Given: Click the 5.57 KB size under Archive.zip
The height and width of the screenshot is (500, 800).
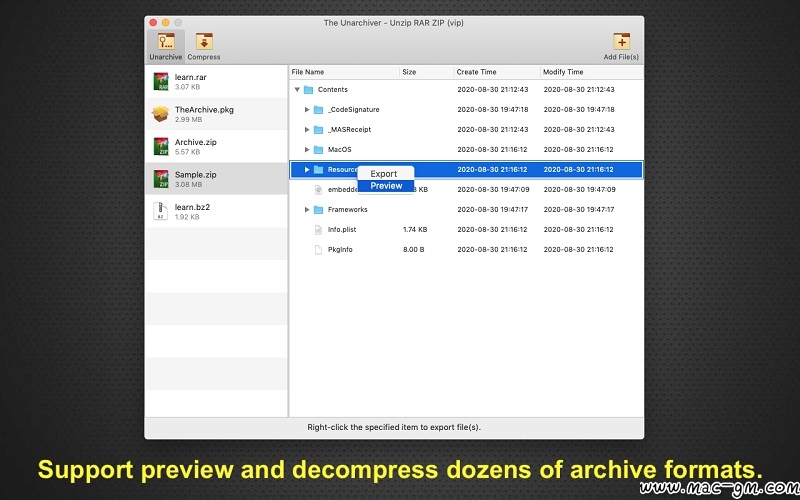Looking at the screenshot, I should tap(187, 153).
